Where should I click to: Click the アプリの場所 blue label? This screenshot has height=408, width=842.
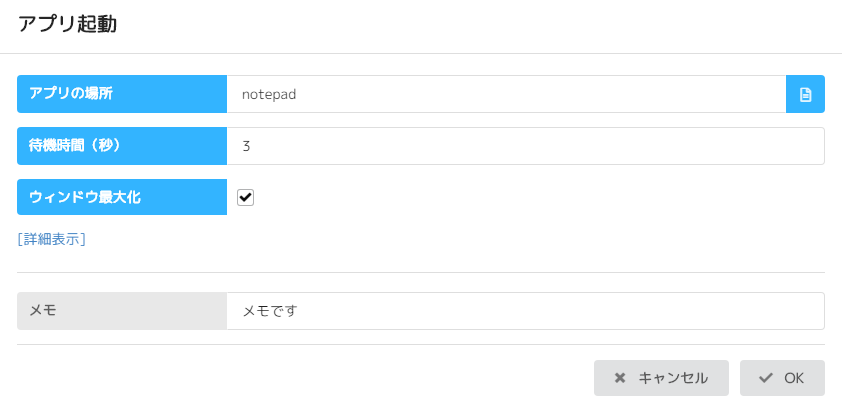tap(122, 94)
